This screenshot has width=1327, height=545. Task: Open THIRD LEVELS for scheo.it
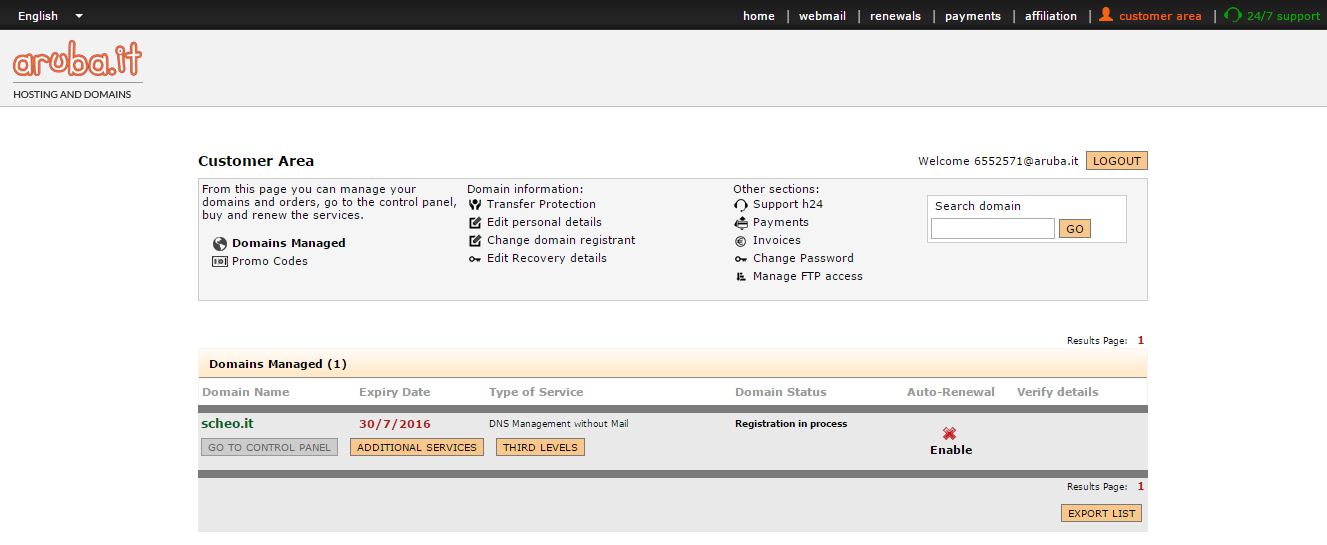[540, 447]
